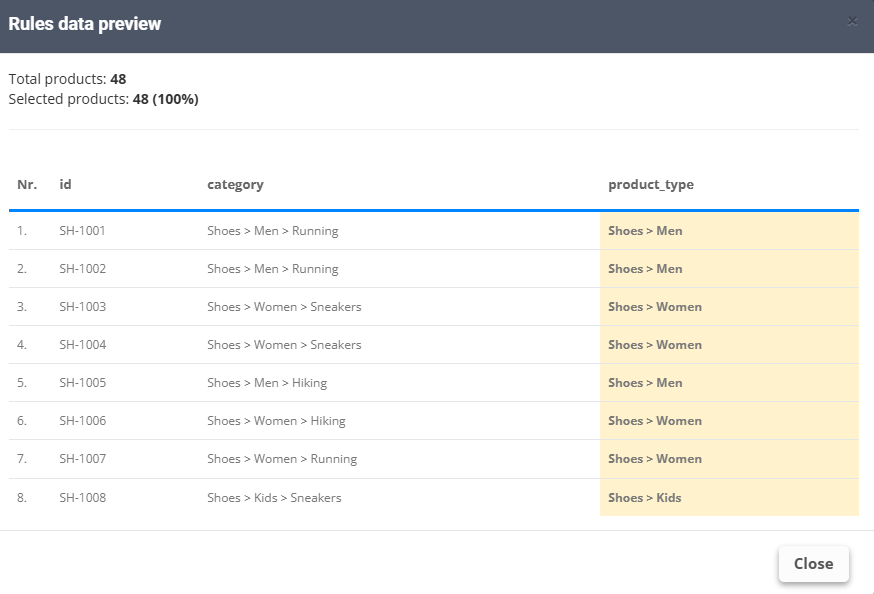
Task: Click product_type cell in row SH-1002
Action: coord(729,269)
